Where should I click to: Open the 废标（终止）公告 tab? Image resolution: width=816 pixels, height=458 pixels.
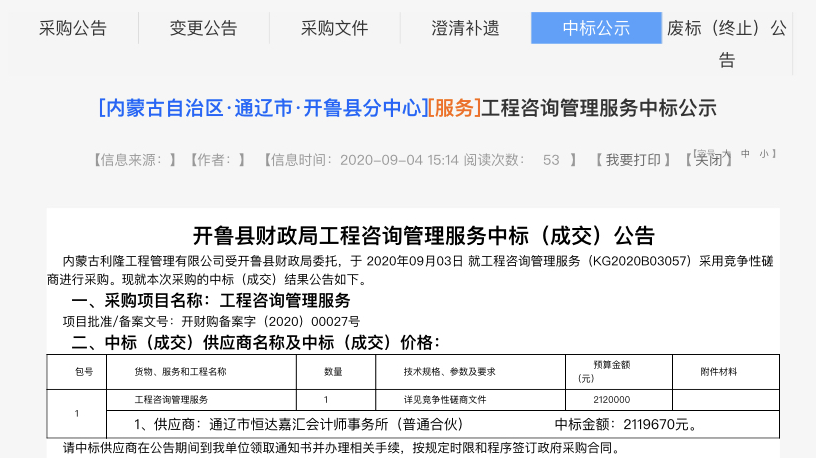pos(727,42)
